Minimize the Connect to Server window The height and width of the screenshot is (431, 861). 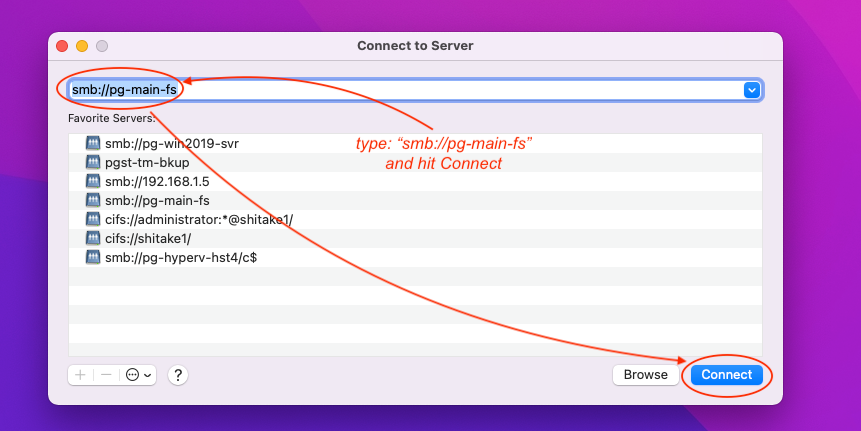click(x=82, y=46)
